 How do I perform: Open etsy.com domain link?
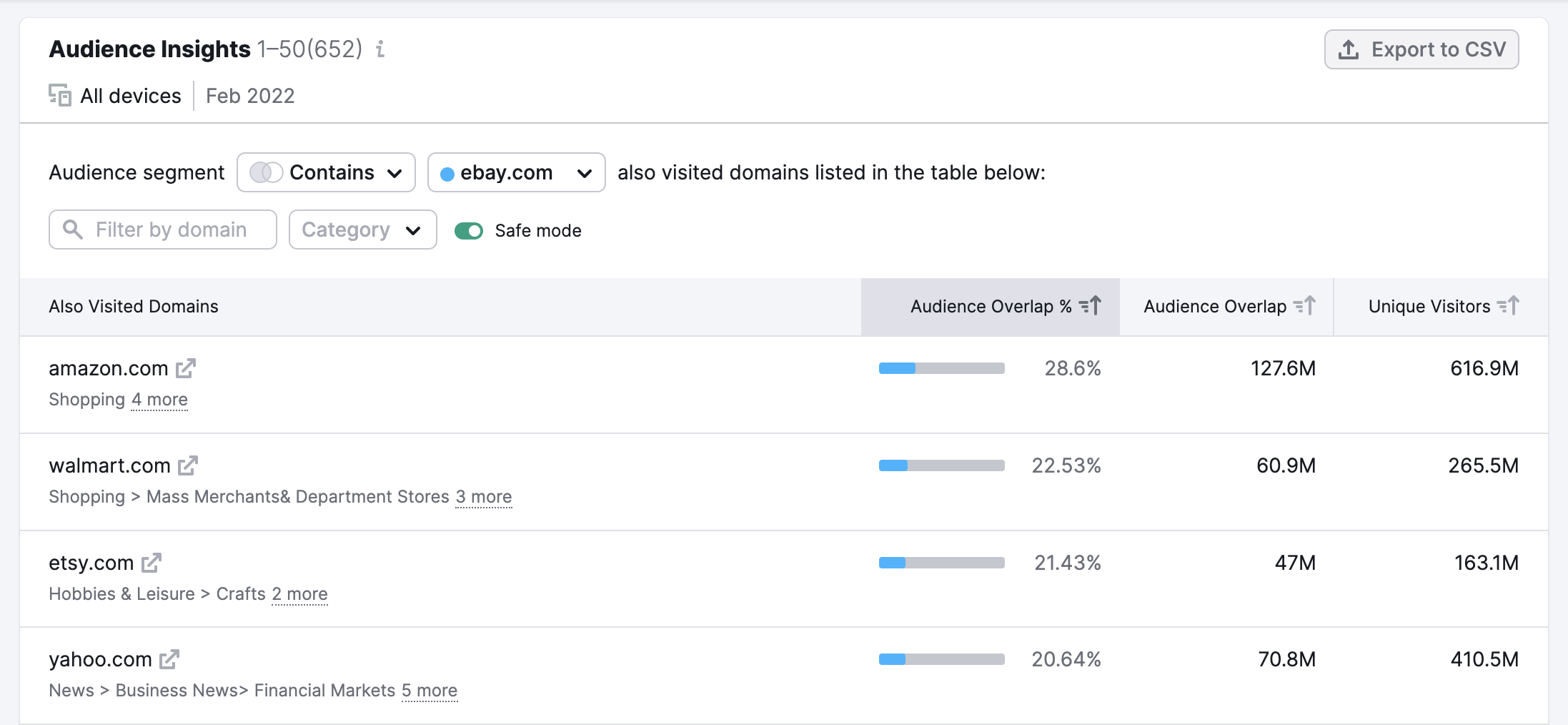(91, 563)
